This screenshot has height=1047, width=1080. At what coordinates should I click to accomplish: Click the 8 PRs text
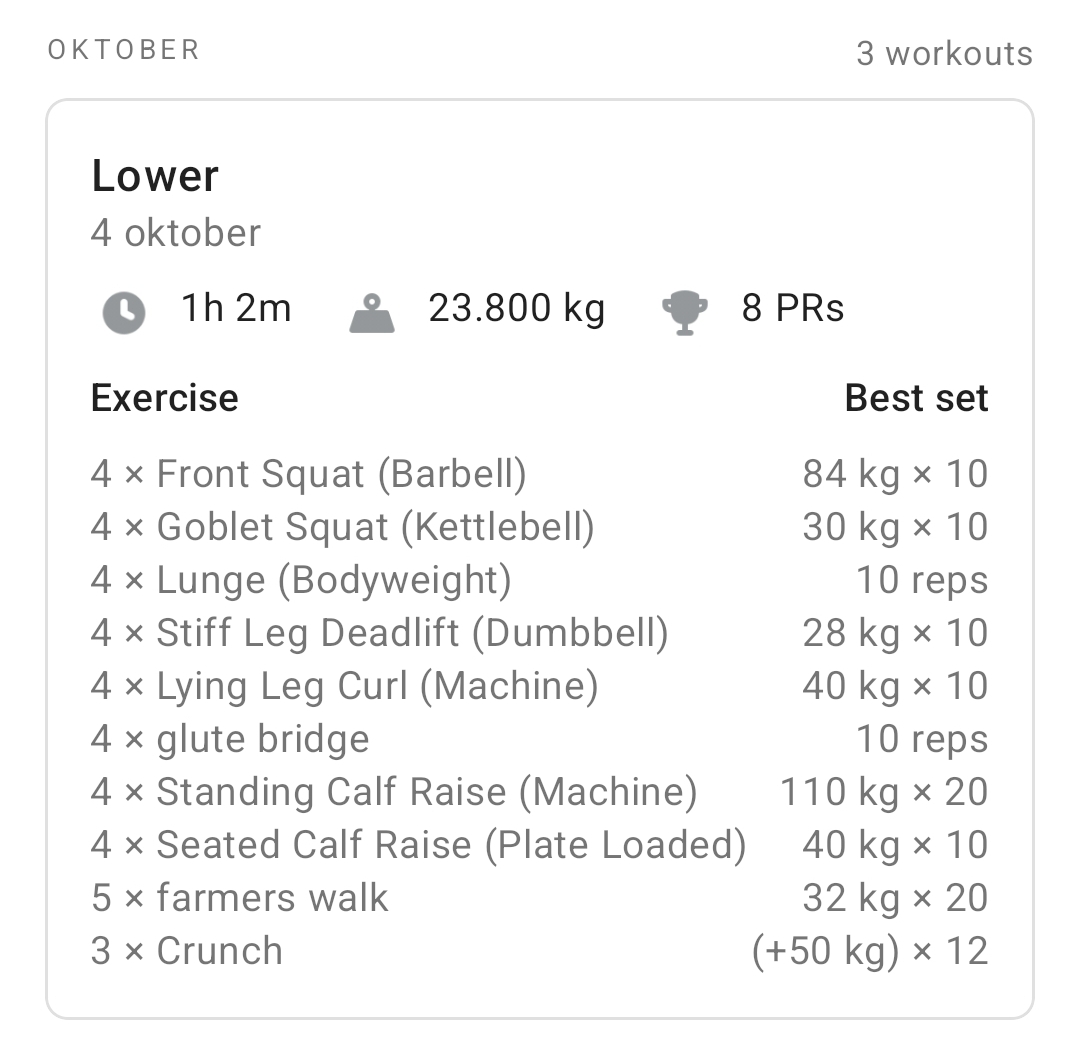pyautogui.click(x=792, y=308)
